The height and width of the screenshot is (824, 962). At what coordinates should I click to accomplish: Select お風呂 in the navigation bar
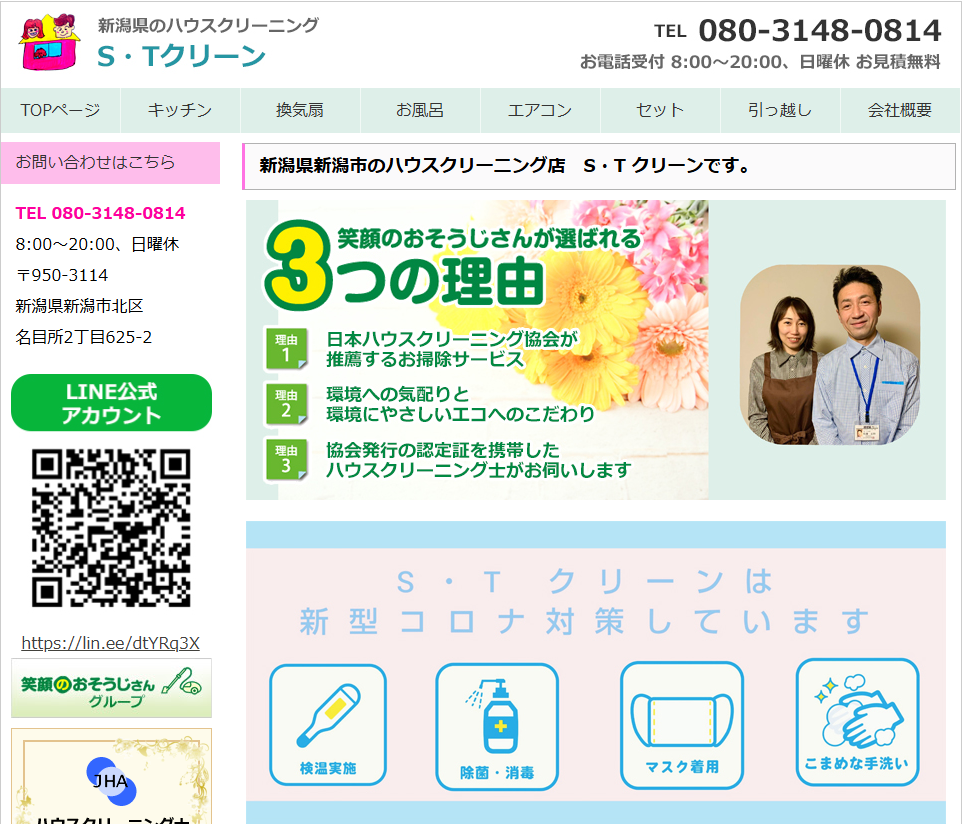[420, 110]
